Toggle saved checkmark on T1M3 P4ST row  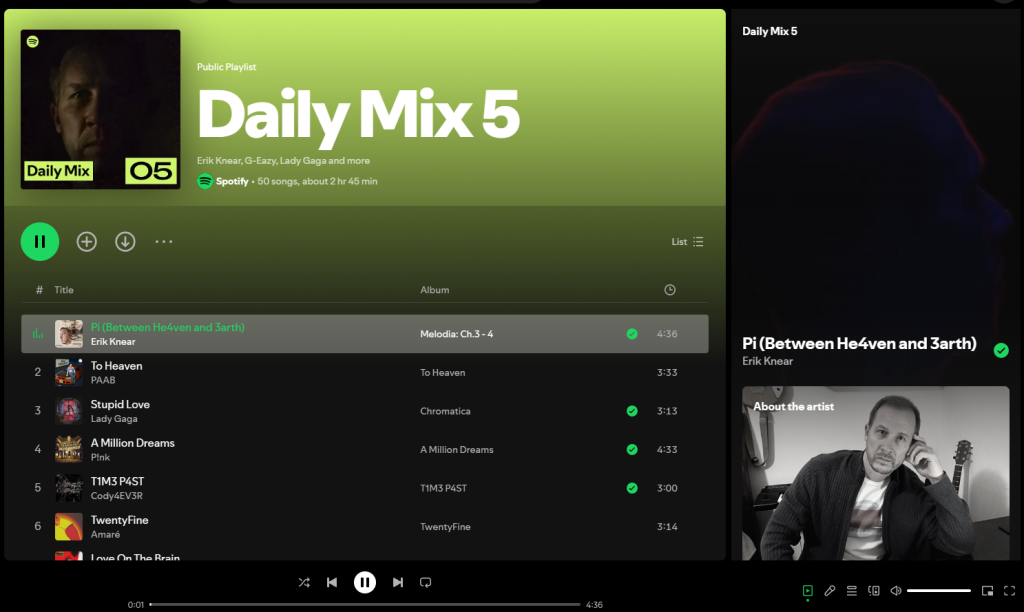tap(632, 488)
